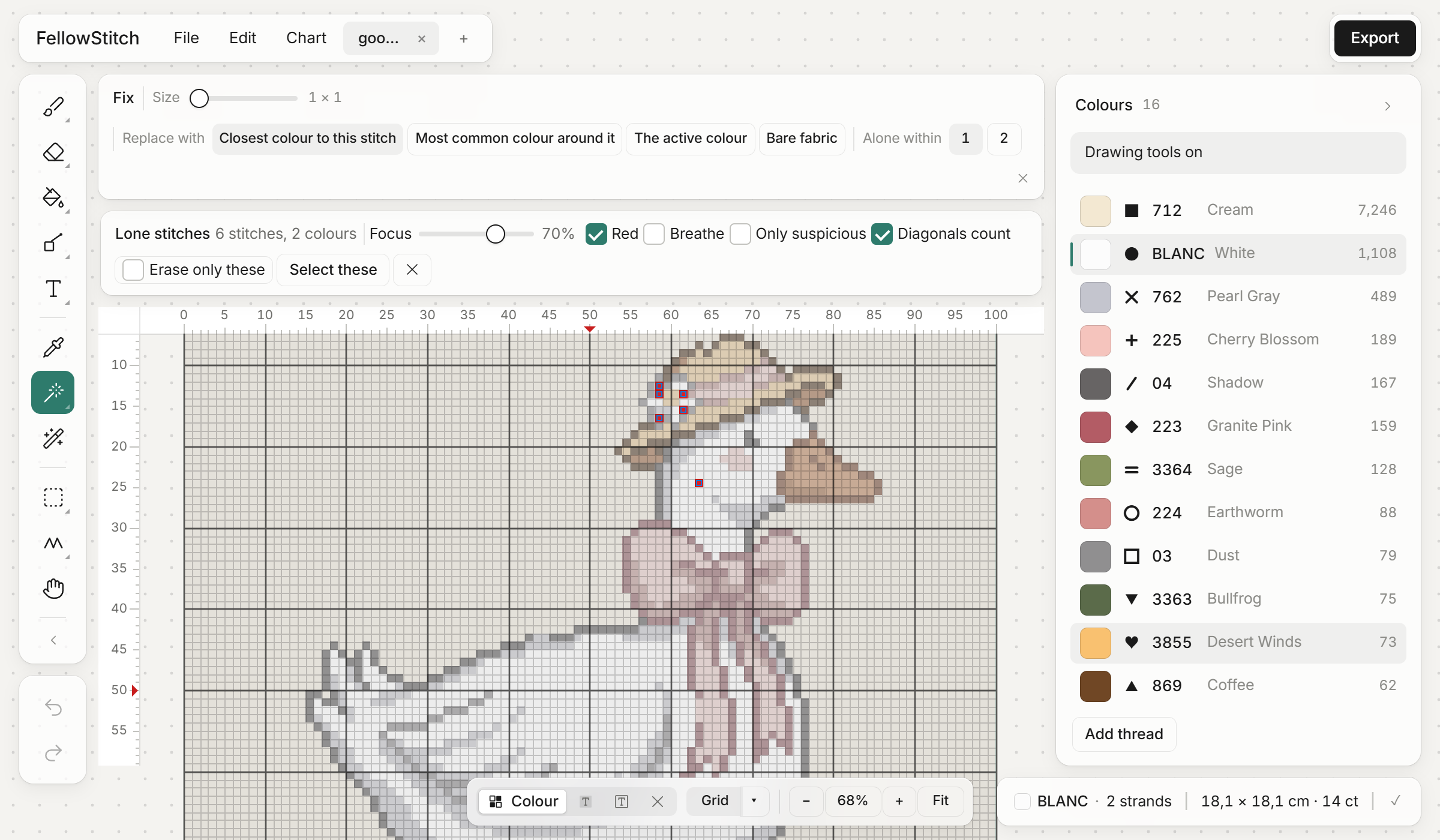The image size is (1440, 840).
Task: Click the Fit zoom button
Action: [x=940, y=801]
